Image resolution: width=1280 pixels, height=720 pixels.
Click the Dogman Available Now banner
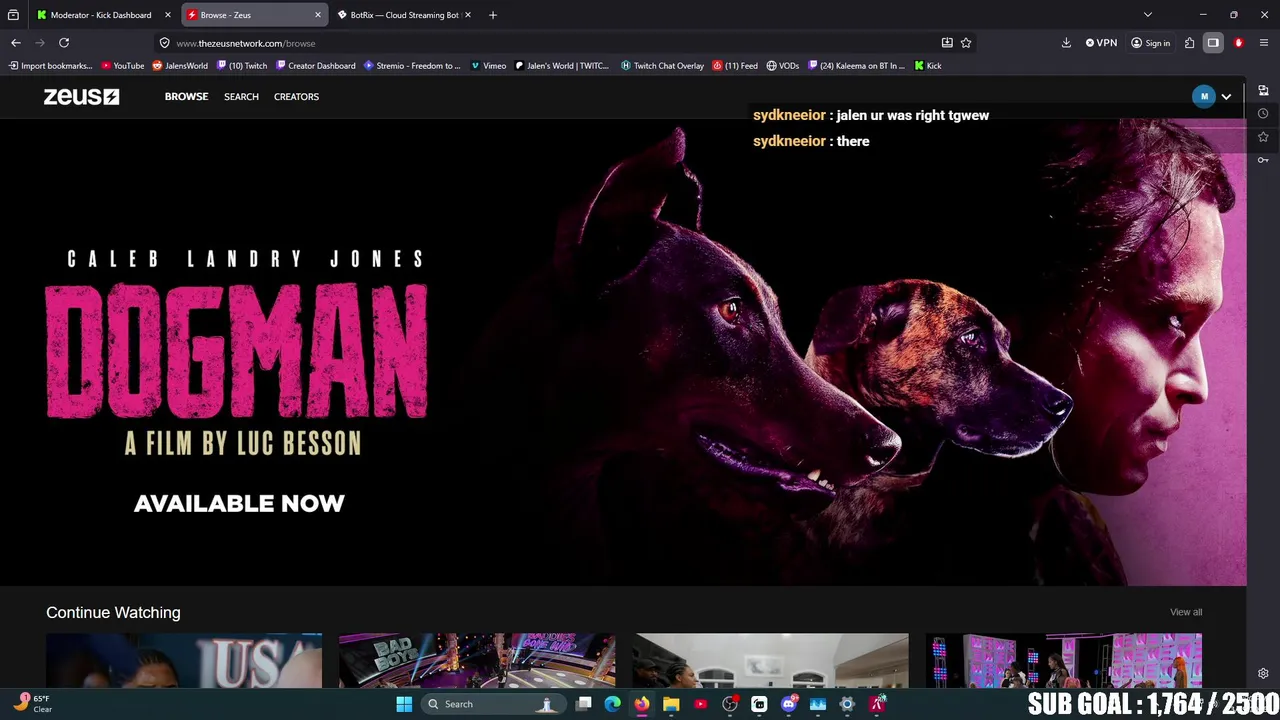[x=623, y=352]
